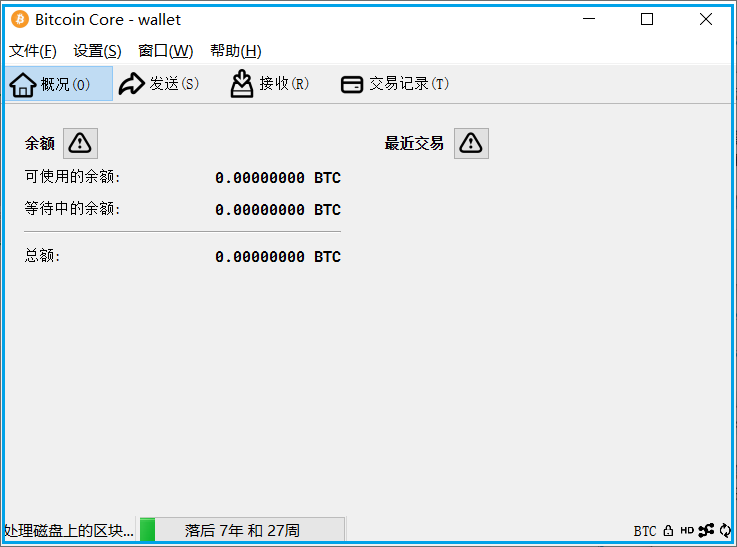Click the HD wallet status icon
Image resolution: width=737 pixels, height=547 pixels.
point(687,531)
